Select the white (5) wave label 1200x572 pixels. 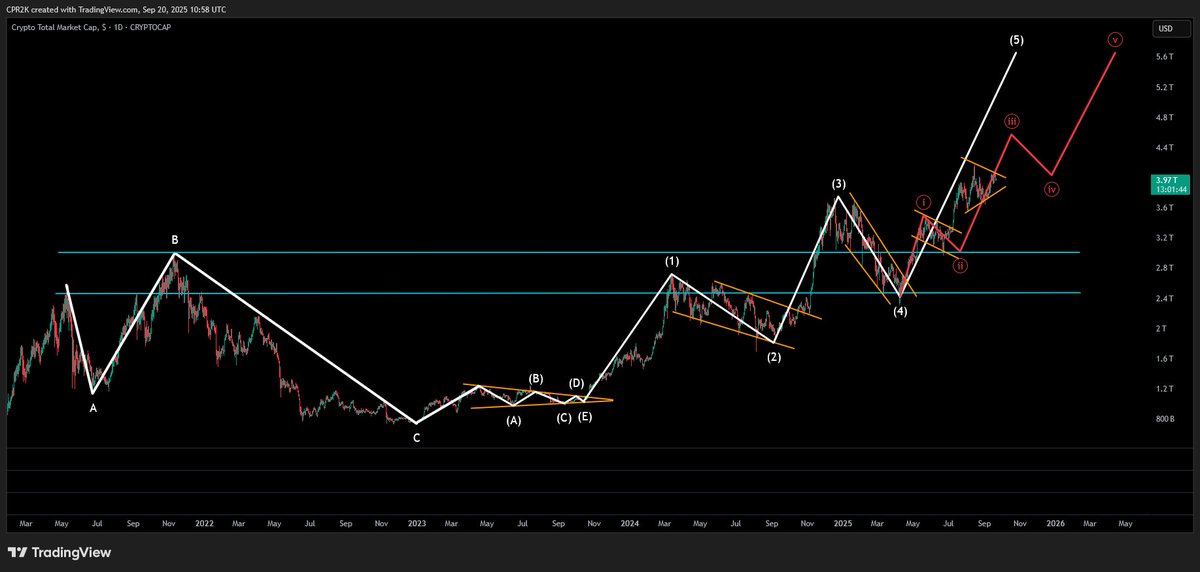point(1016,40)
